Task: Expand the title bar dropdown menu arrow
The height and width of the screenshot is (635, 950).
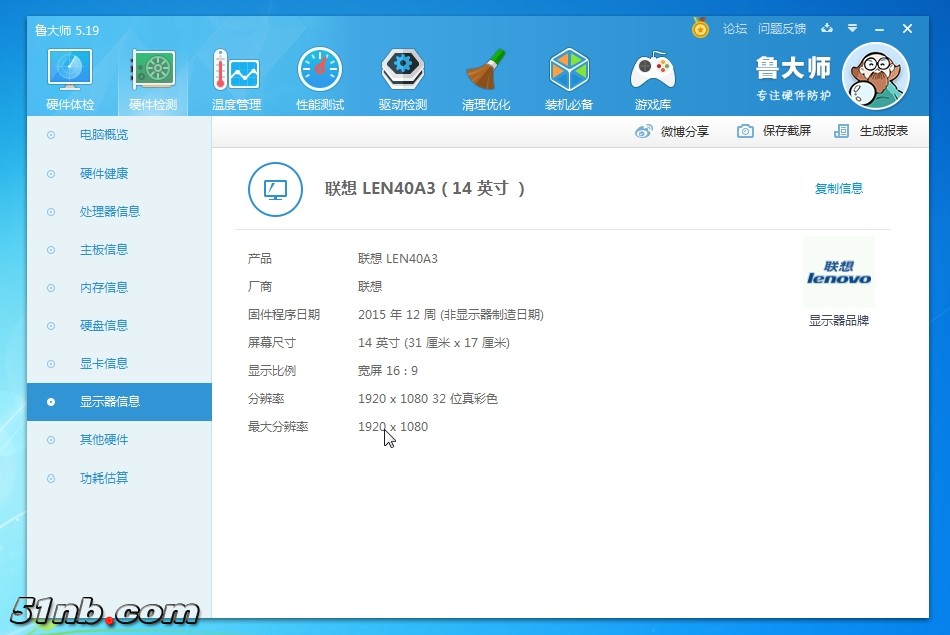Action: point(853,29)
